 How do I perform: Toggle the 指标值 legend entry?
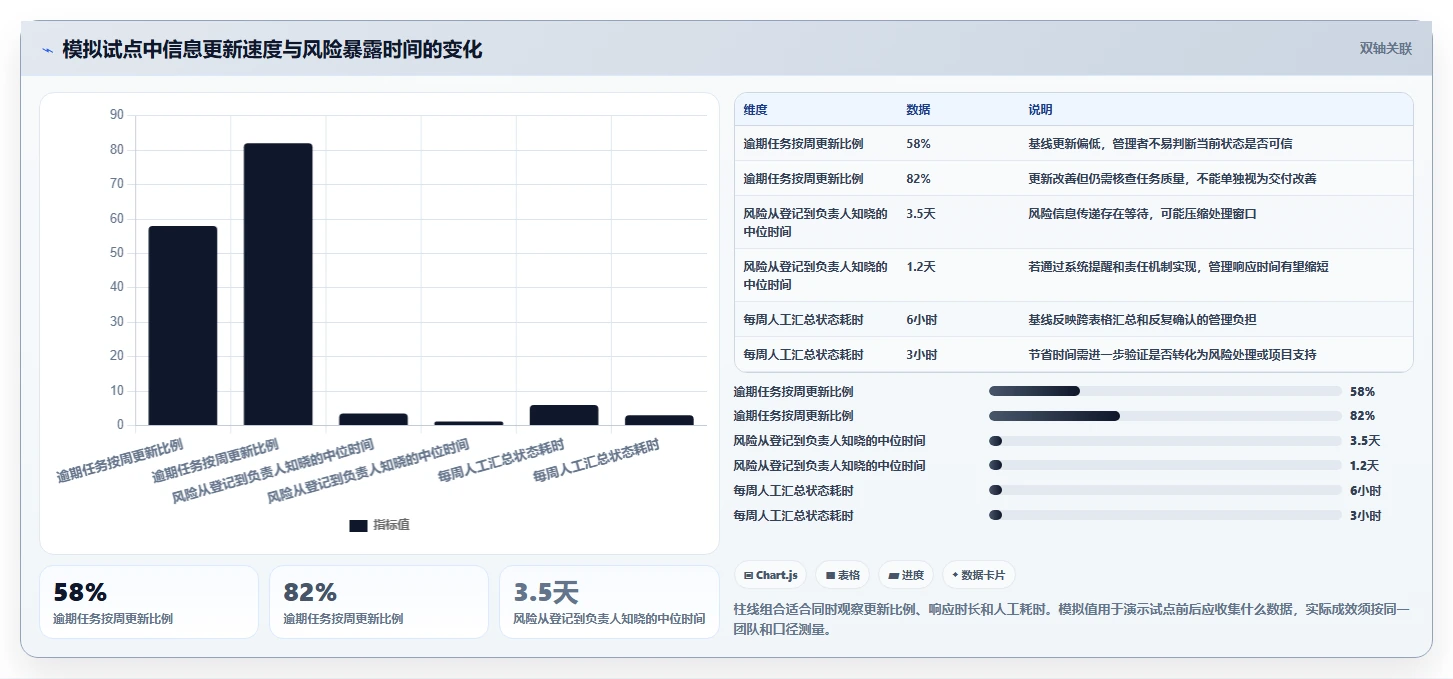tap(379, 525)
